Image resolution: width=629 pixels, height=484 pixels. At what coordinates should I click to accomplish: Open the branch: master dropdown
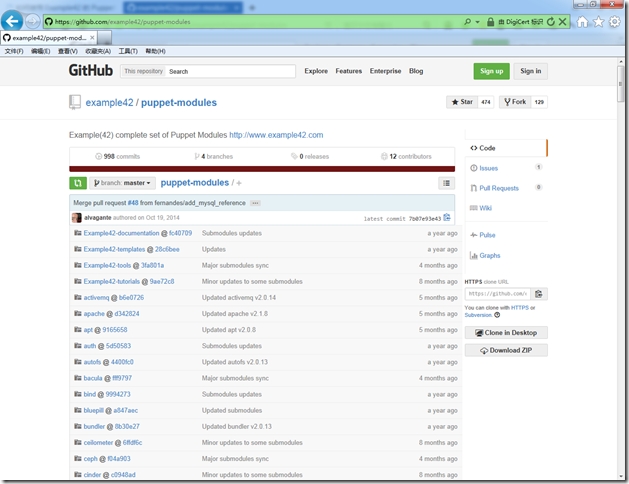pos(122,183)
